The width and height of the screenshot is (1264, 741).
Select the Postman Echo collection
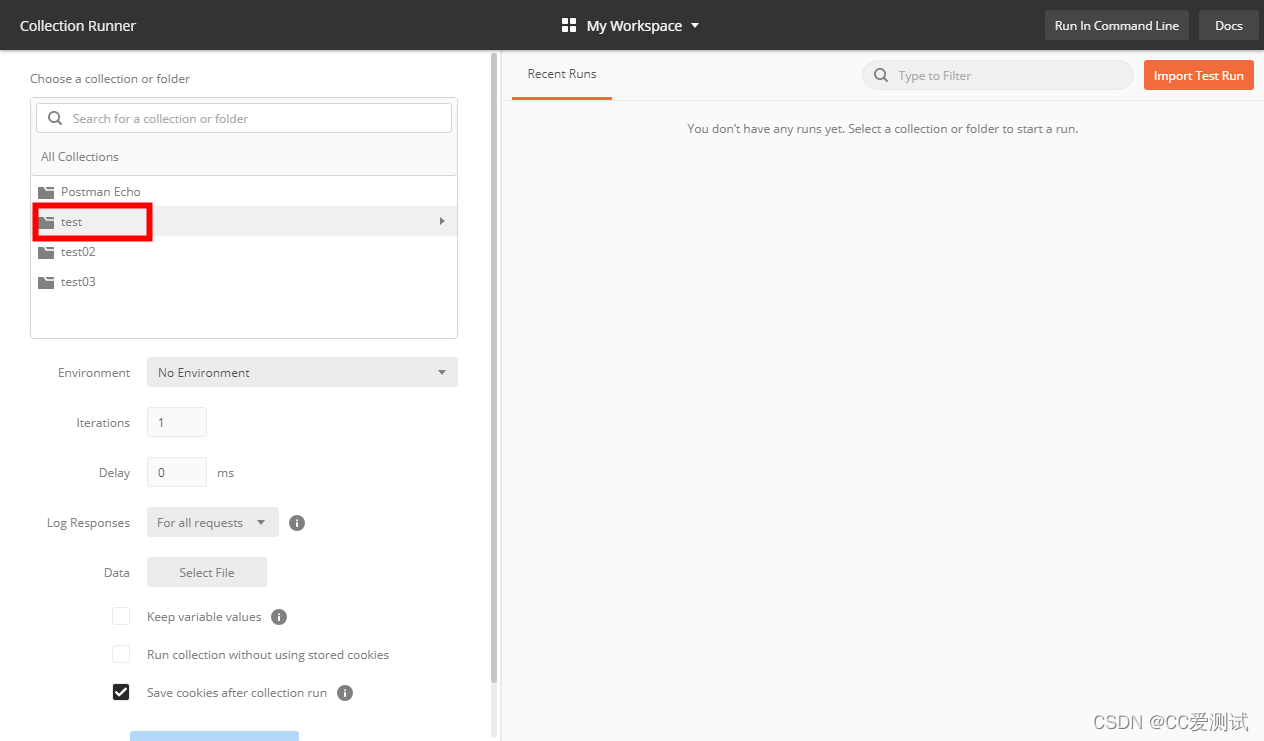tap(244, 191)
